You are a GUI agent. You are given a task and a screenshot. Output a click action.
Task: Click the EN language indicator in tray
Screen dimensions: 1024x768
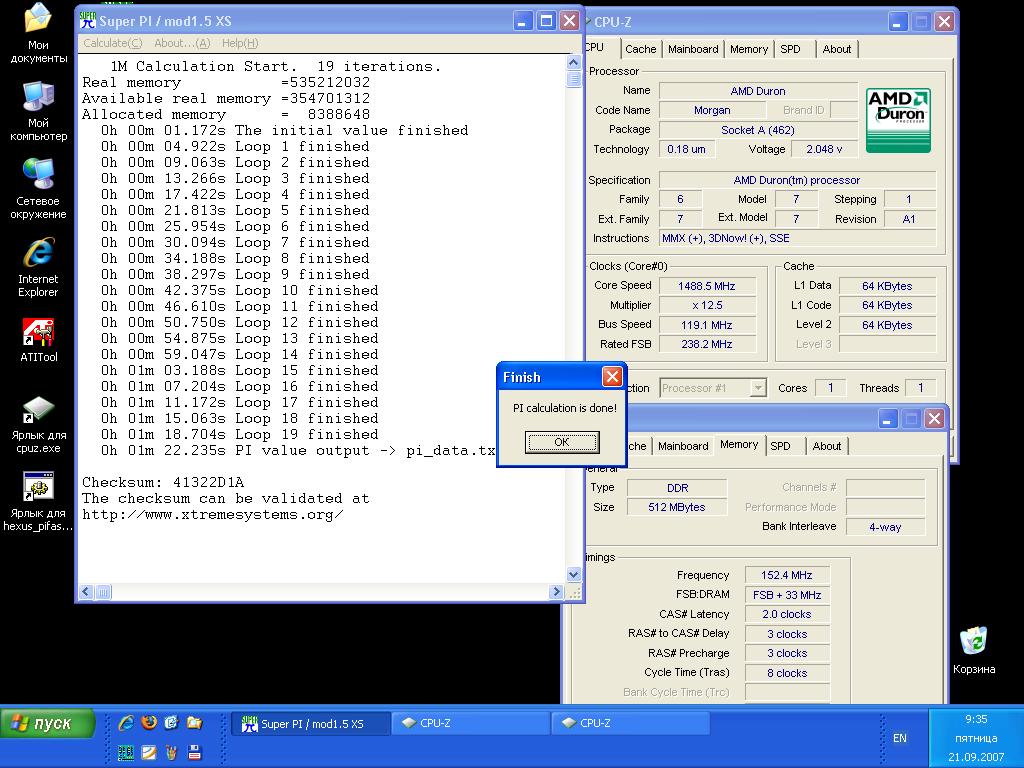click(899, 738)
